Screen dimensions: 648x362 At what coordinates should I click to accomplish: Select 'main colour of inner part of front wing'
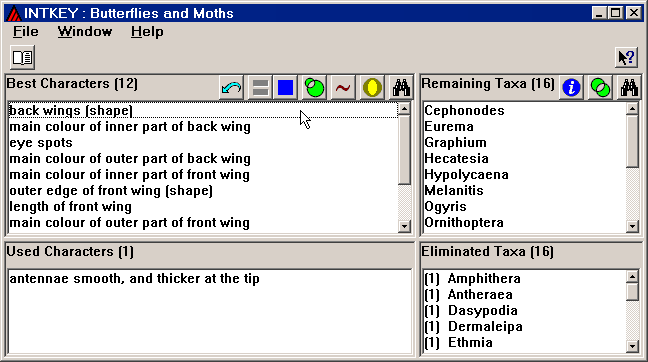coord(203,175)
